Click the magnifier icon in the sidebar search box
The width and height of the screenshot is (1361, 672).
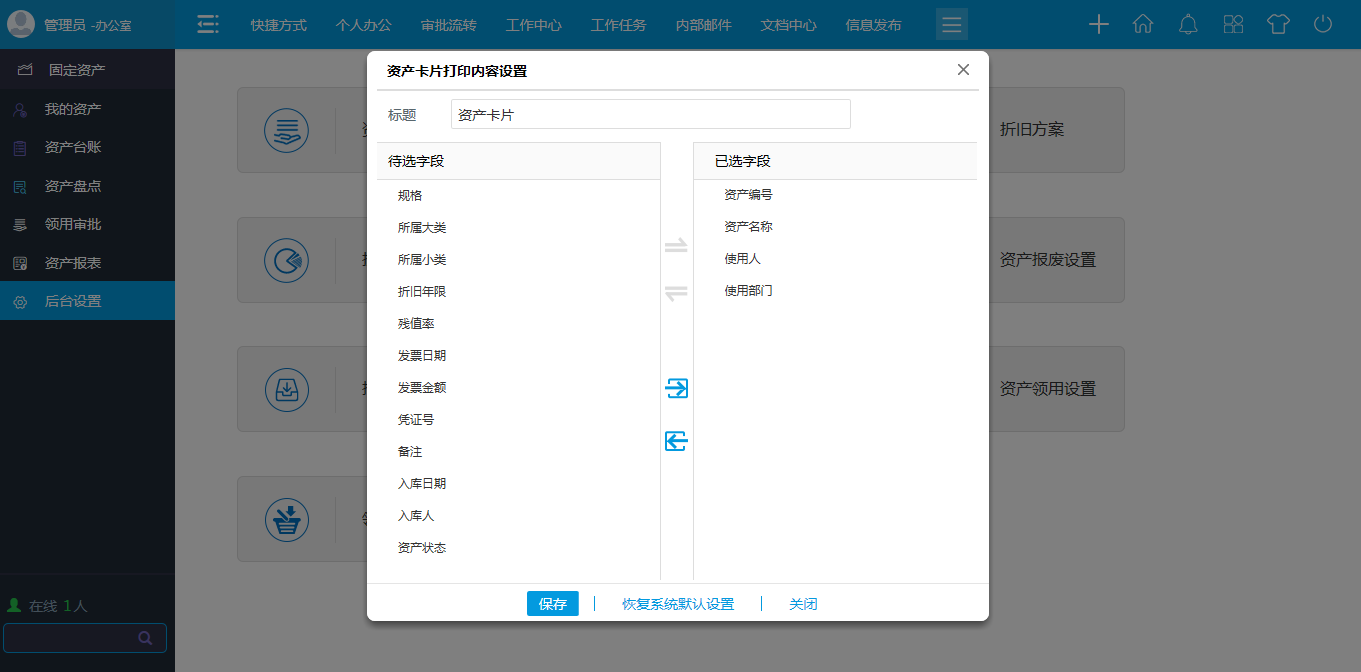[145, 637]
